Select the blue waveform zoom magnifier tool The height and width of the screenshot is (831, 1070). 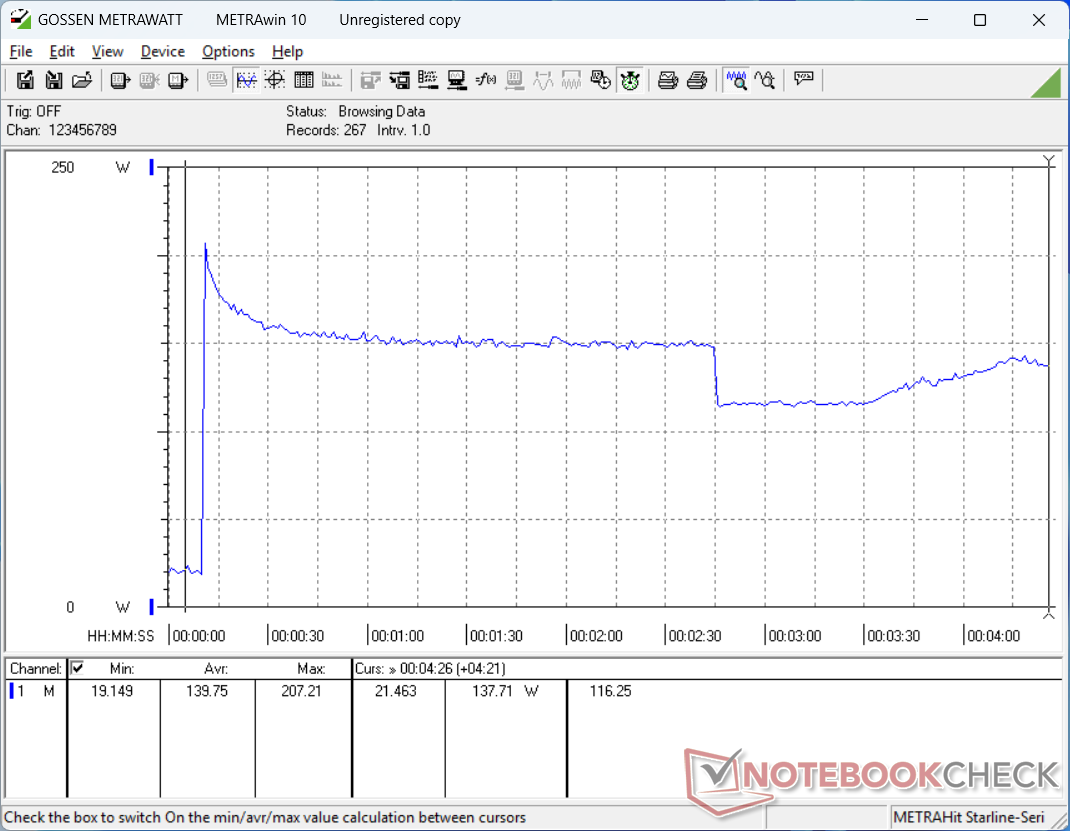point(737,80)
